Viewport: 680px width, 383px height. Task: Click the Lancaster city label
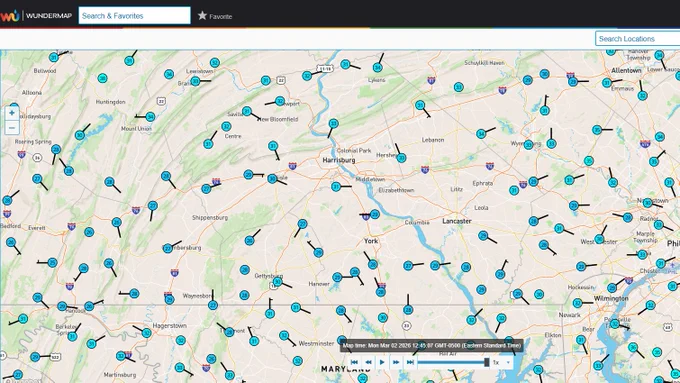pos(457,221)
